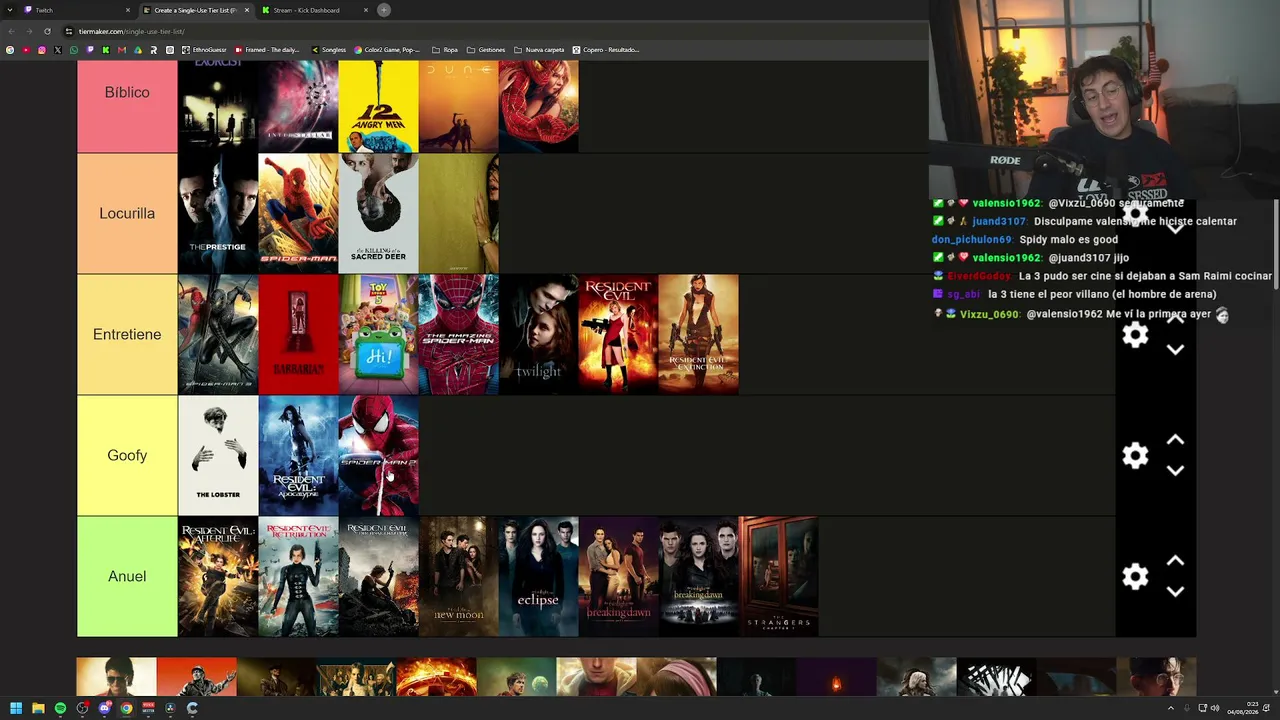Click username sg_abi in chat
Viewport: 1280px width, 720px height.
click(x=966, y=294)
